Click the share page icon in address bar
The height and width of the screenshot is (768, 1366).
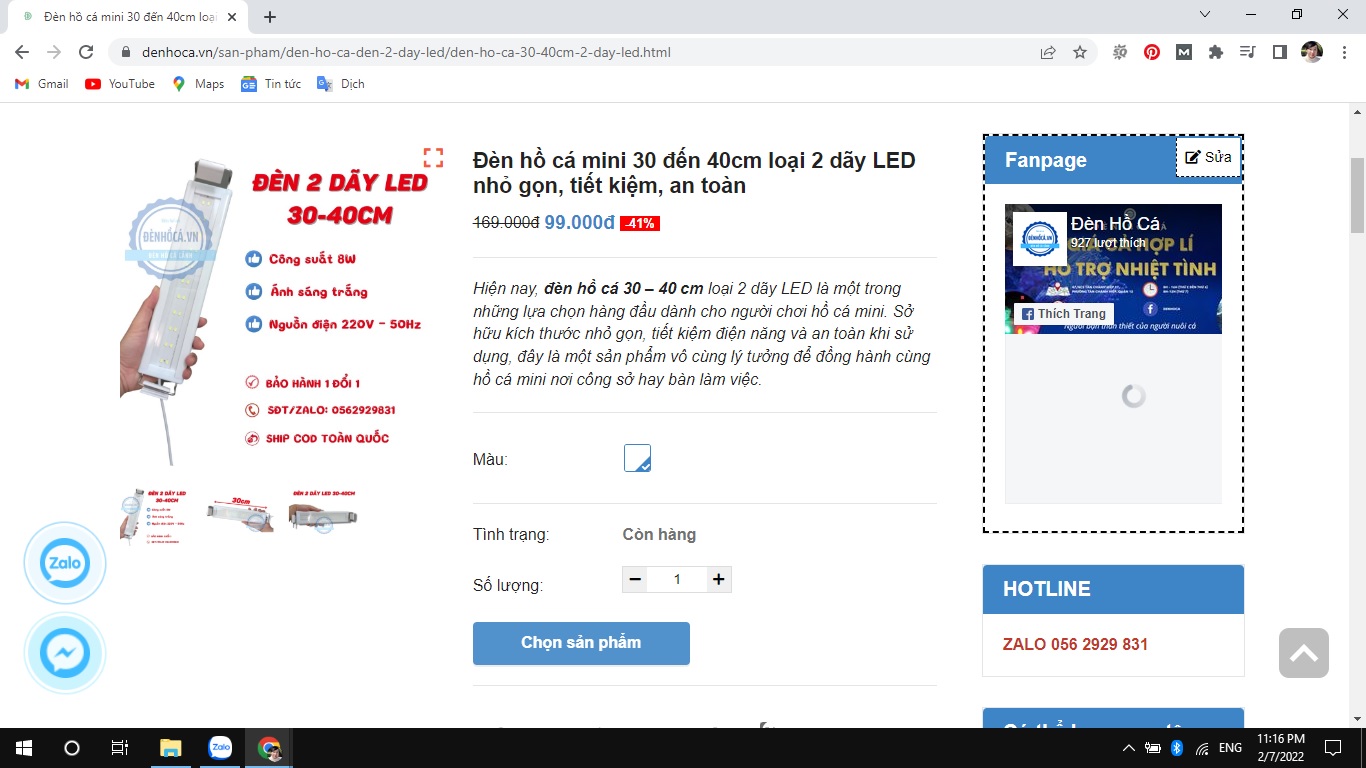click(1048, 52)
